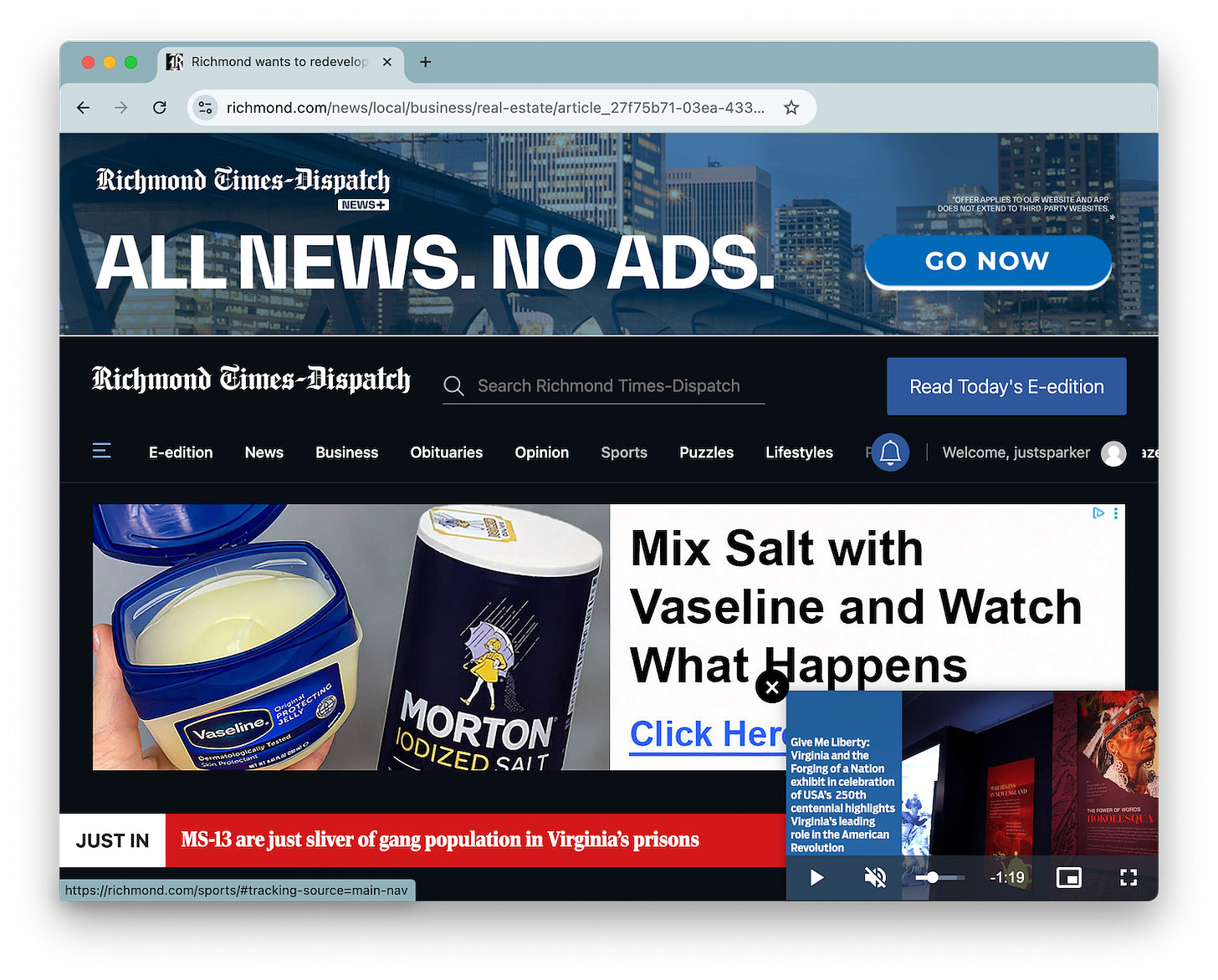The image size is (1218, 980).
Task: Open site information icon in address bar
Action: coord(205,108)
